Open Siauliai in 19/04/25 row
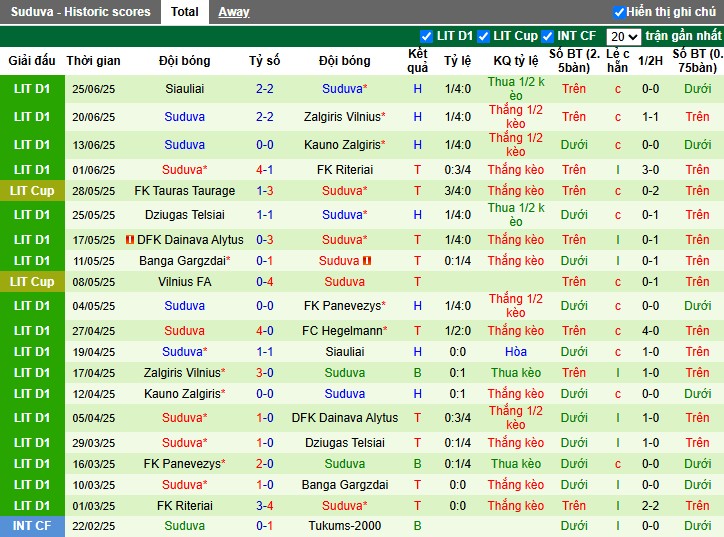This screenshot has width=724, height=537. click(344, 352)
